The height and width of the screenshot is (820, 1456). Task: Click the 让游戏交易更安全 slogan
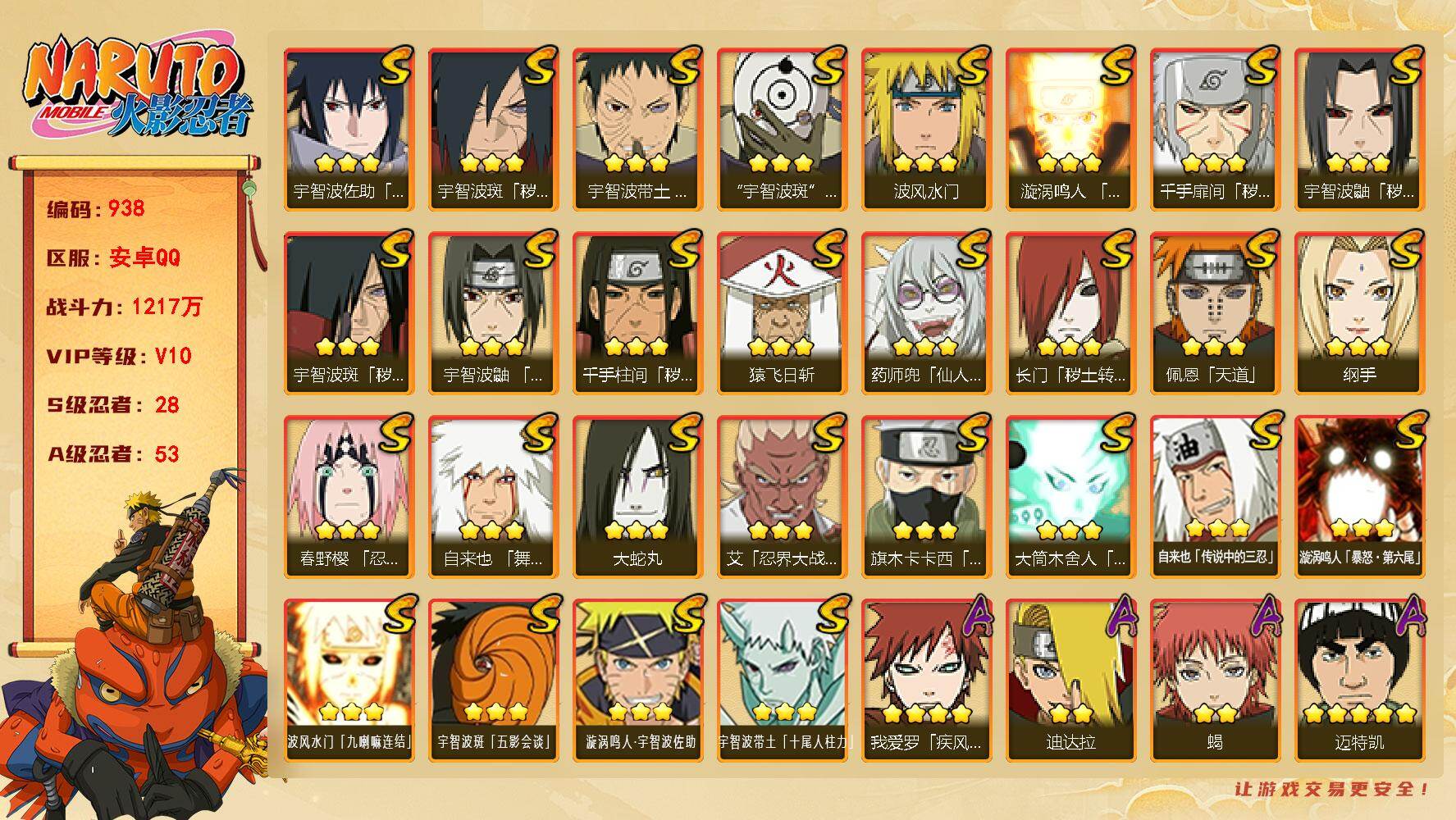pos(1332,790)
